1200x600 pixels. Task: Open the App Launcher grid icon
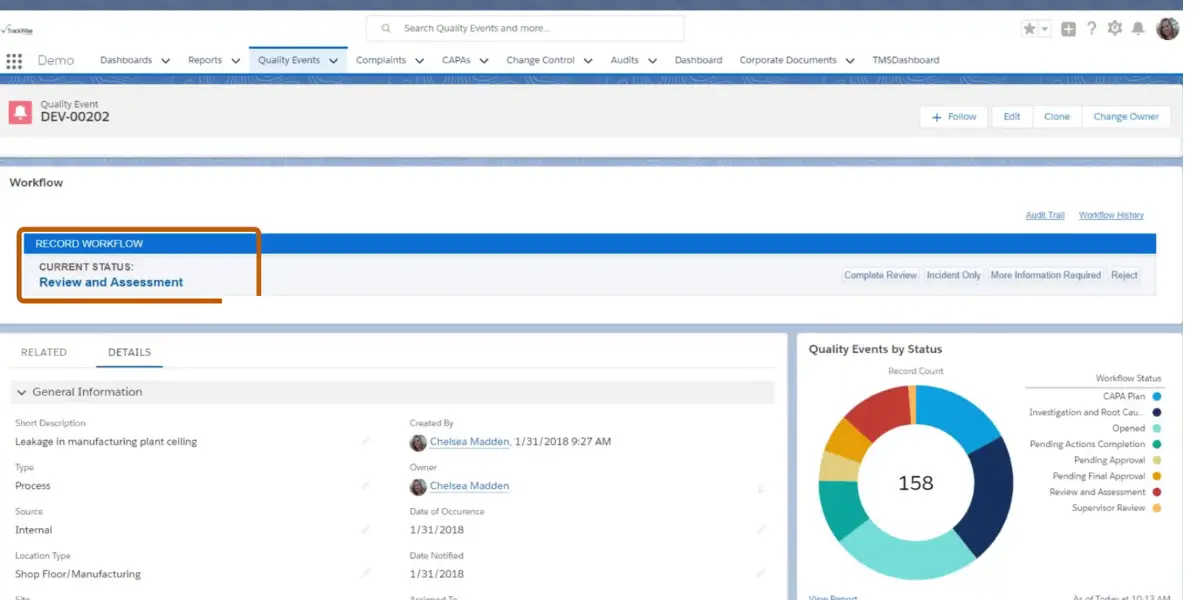tap(14, 61)
